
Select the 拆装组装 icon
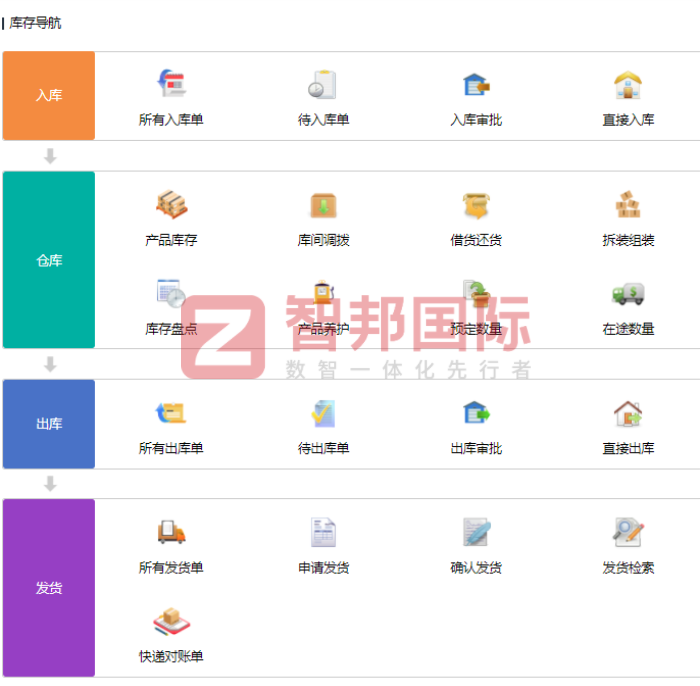(628, 205)
